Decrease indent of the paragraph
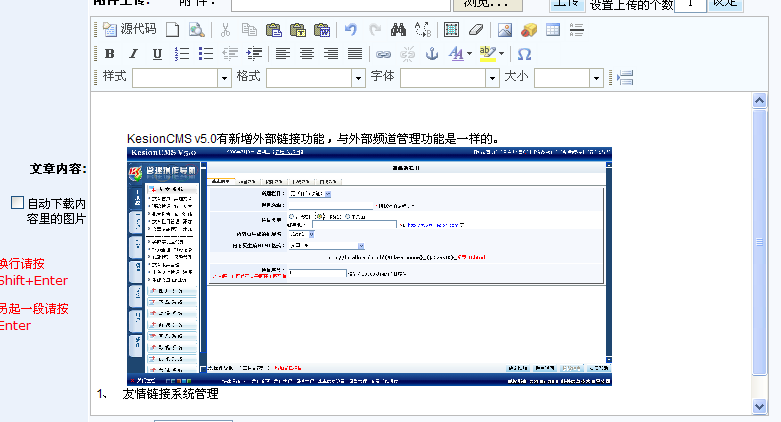This screenshot has height=422, width=781. 230,54
